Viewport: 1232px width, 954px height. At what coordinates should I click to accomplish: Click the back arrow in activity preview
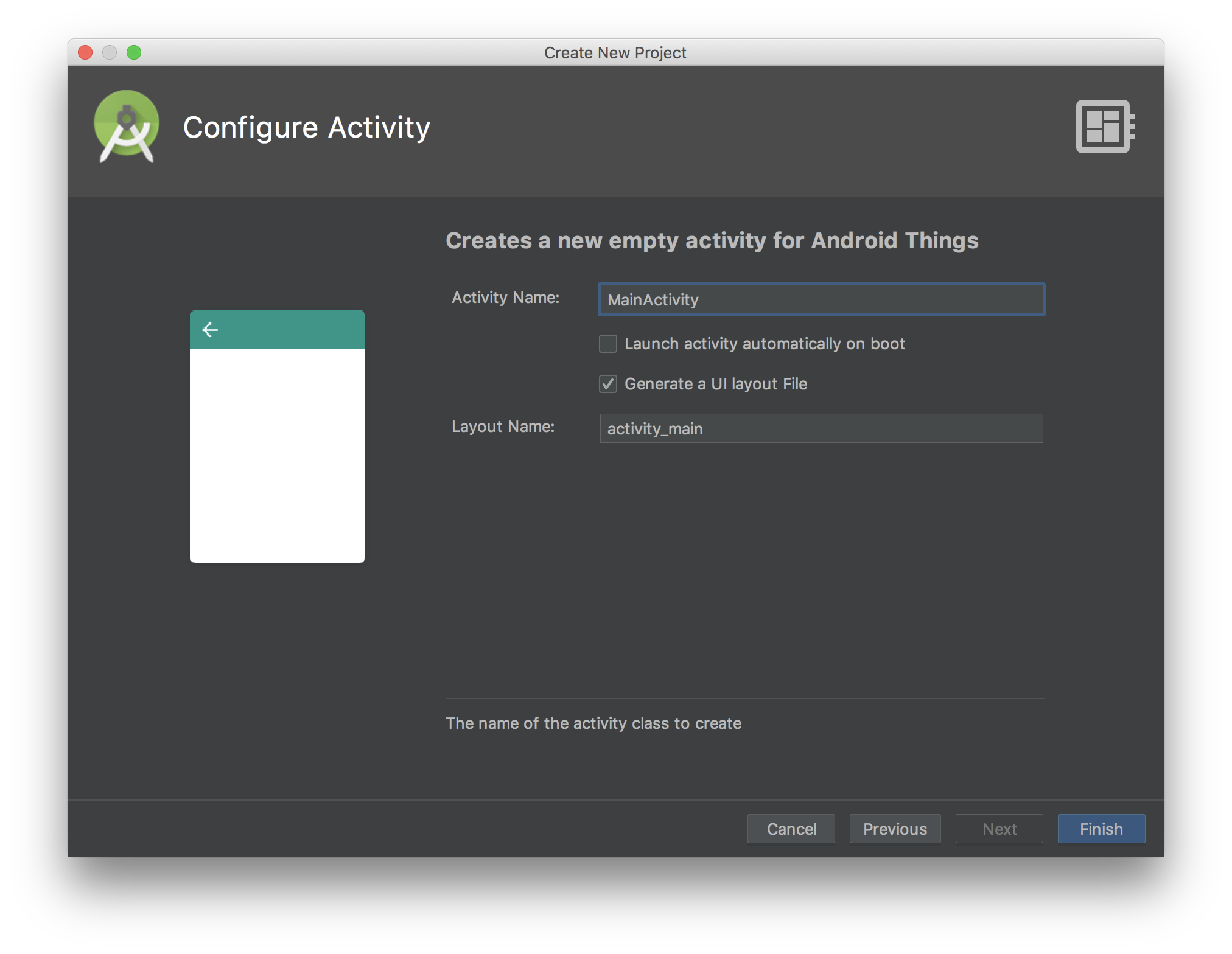point(210,330)
